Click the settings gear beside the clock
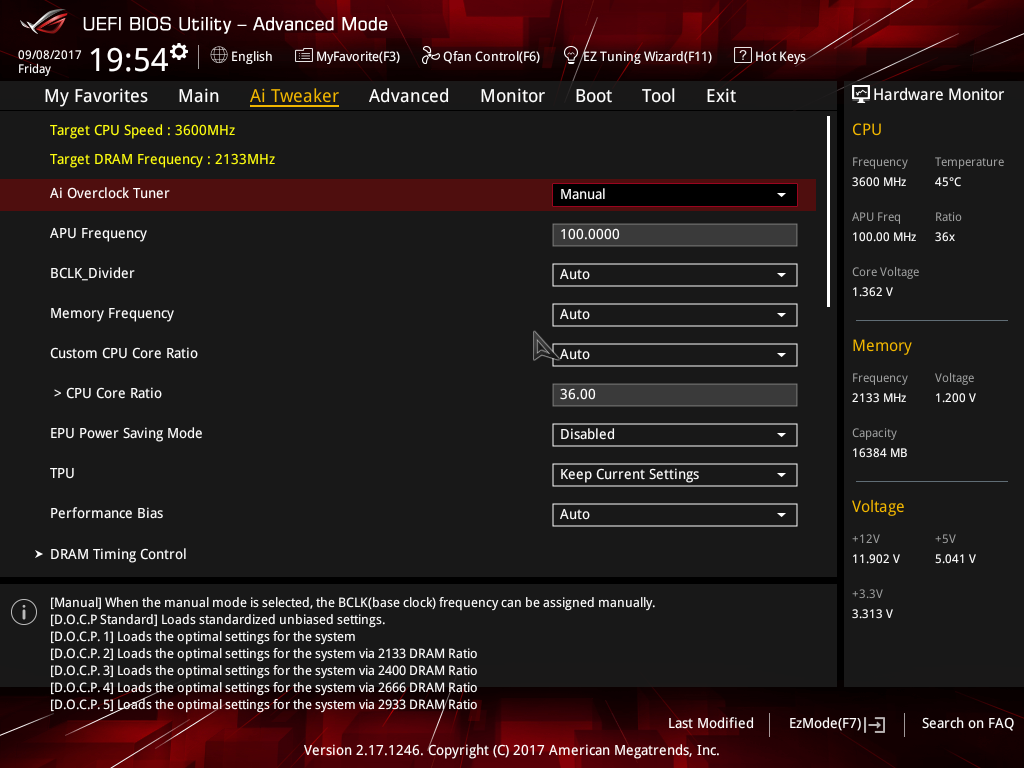This screenshot has height=768, width=1024. pos(179,52)
